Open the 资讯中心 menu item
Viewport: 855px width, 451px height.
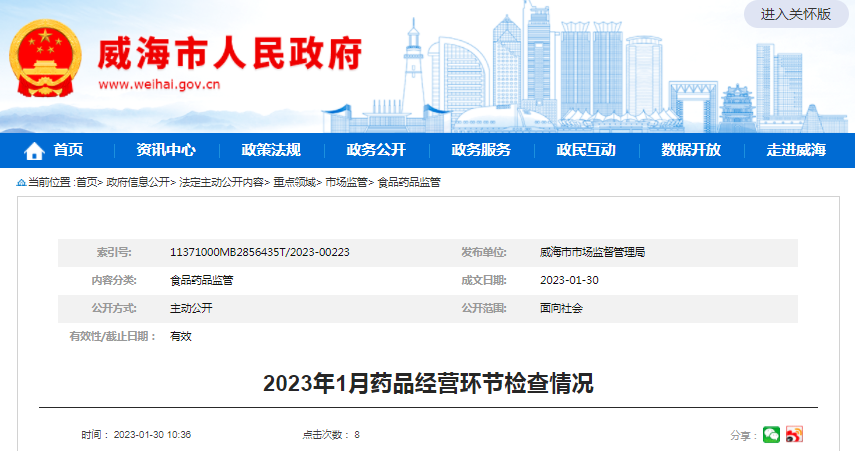pos(166,150)
